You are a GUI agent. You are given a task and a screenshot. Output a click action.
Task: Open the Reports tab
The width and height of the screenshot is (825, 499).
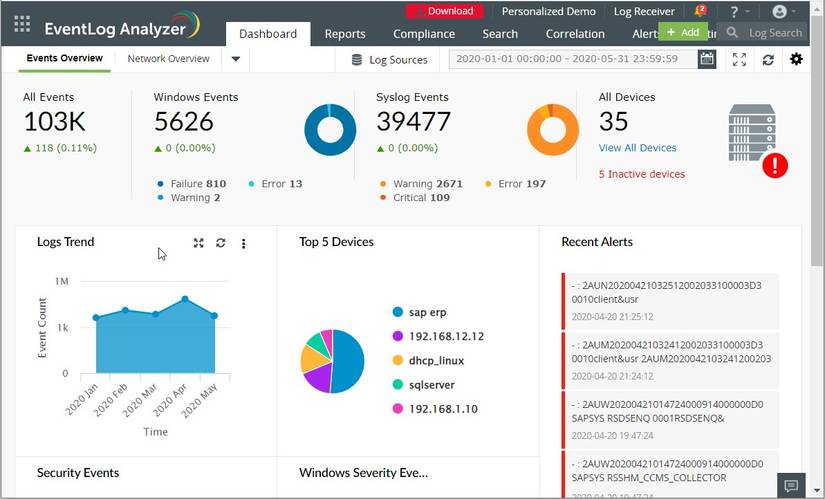click(x=345, y=34)
